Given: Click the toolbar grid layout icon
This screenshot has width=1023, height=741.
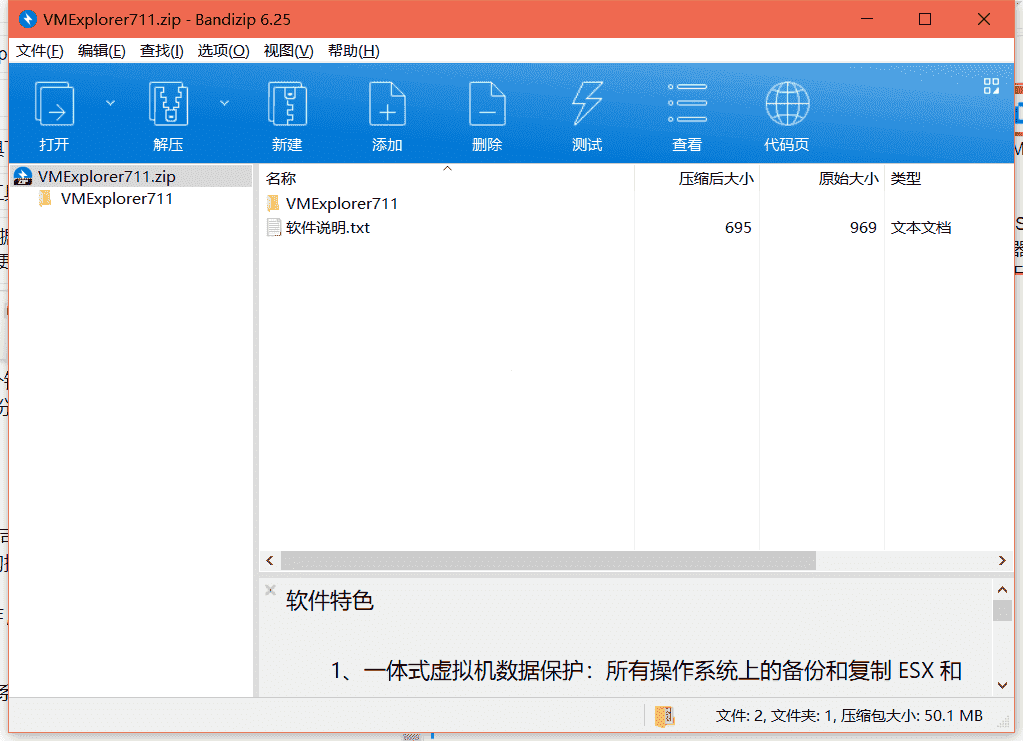Looking at the screenshot, I should coord(991,86).
